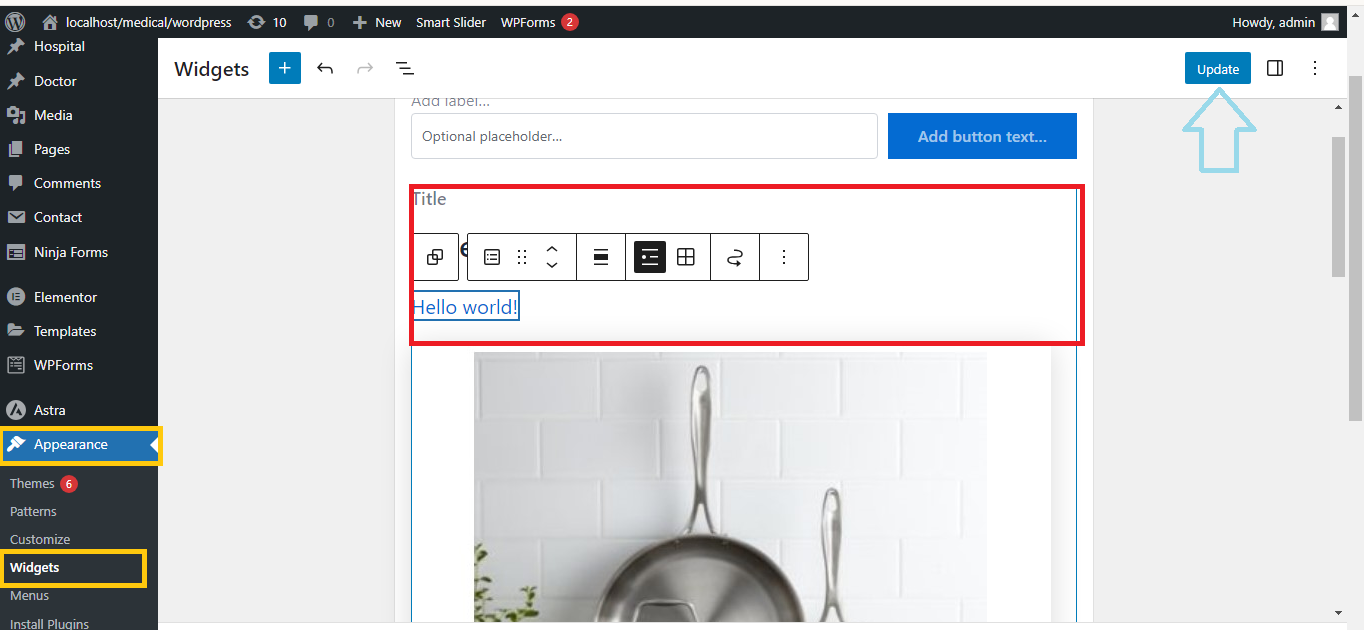Switch Latest Posts to grid view
This screenshot has height=630, width=1364.
point(686,257)
